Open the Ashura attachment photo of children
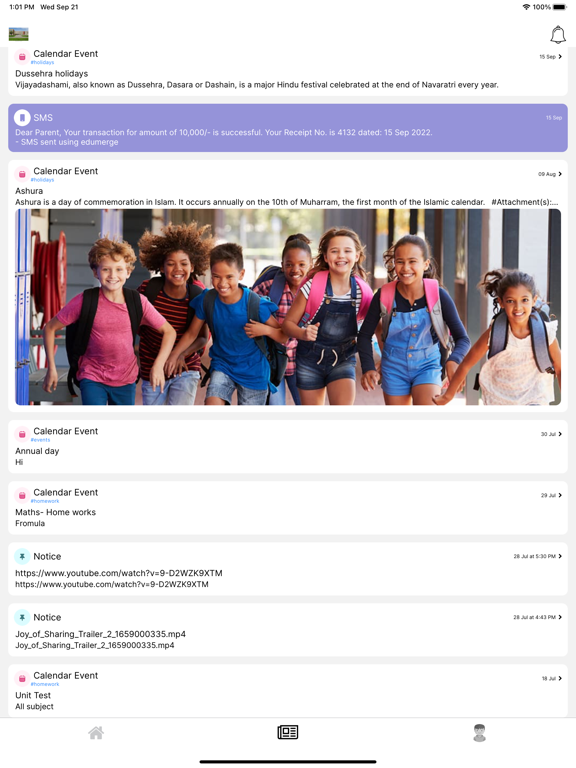Image resolution: width=576 pixels, height=768 pixels. [288, 307]
